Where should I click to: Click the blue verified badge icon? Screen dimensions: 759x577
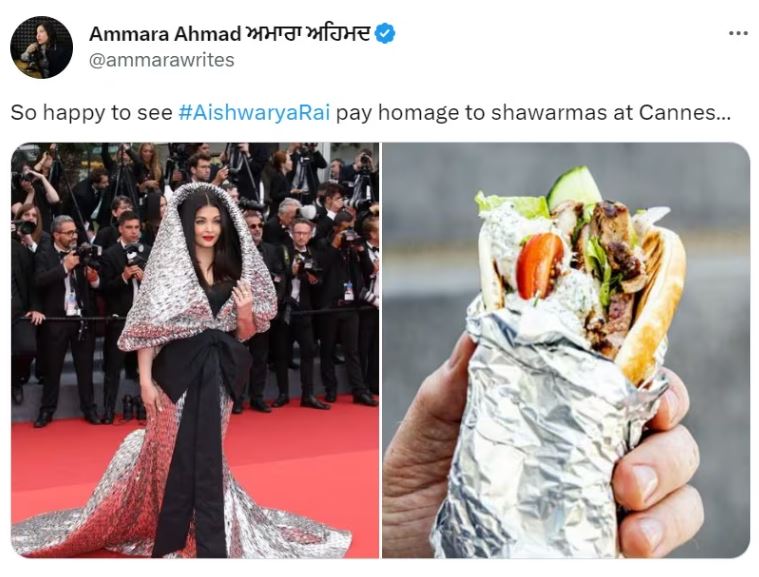(x=386, y=33)
